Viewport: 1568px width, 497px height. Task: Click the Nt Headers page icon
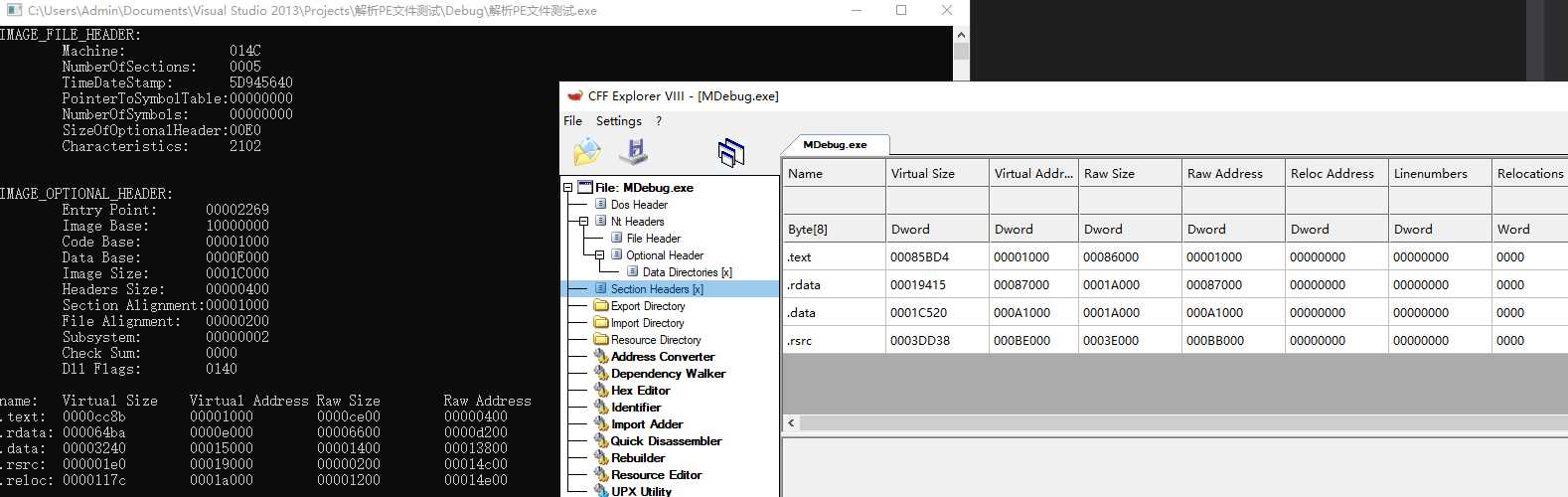601,221
